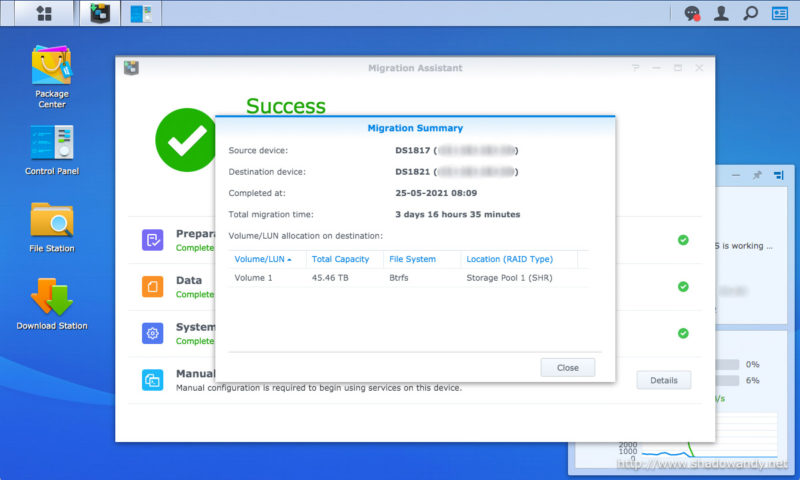Click the orange Data step icon

click(153, 287)
